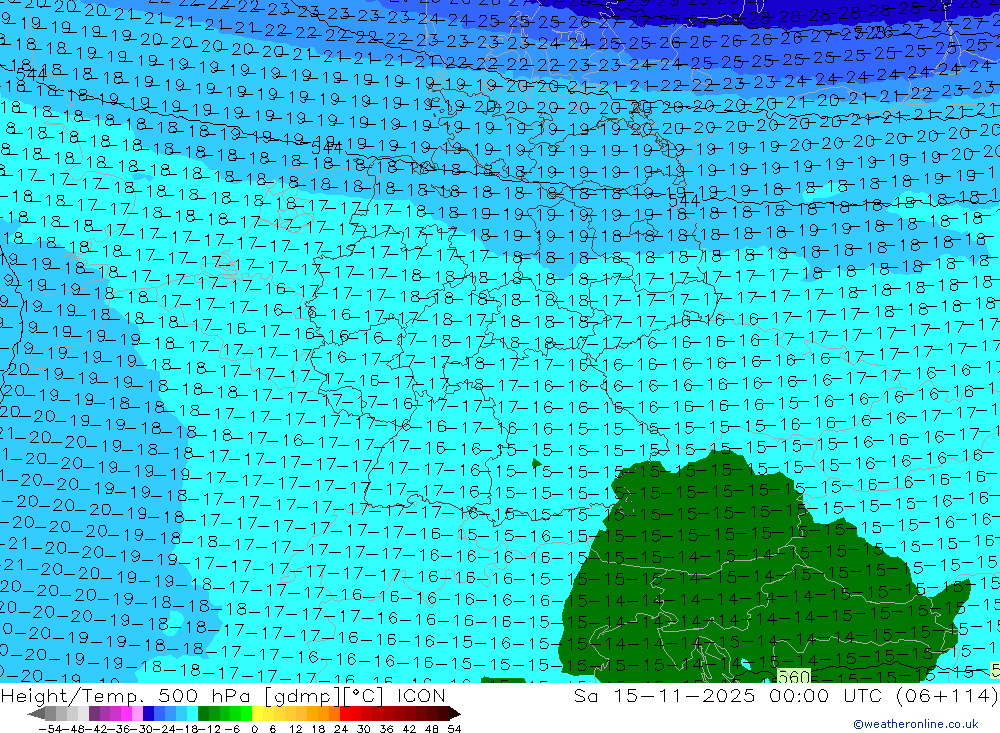Pick the dark navy blue legend swatch
This screenshot has width=1000, height=733.
(x=148, y=713)
